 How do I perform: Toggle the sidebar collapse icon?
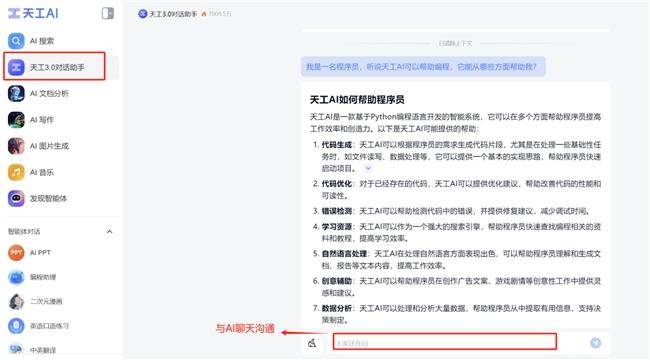(x=108, y=13)
